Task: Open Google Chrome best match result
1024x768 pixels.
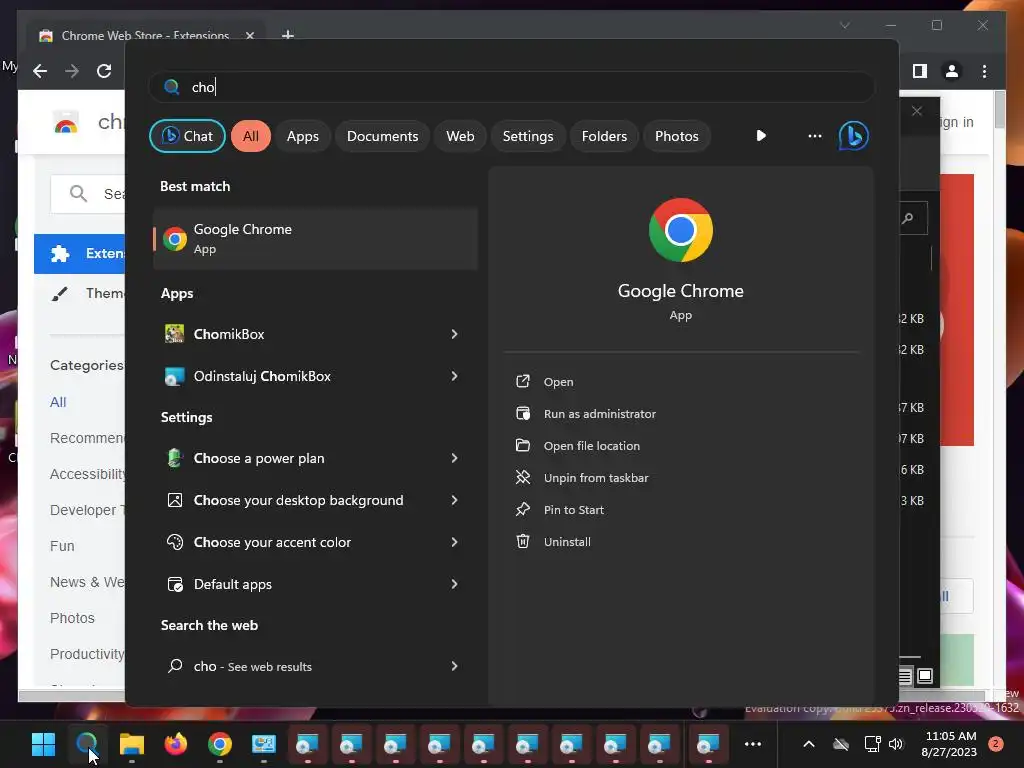Action: point(315,238)
